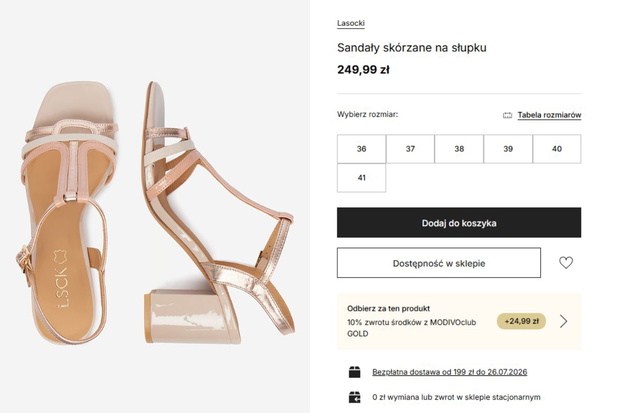Open Bezpłatna dostawa od 199 zł link
620x413 pixels.
[450, 372]
